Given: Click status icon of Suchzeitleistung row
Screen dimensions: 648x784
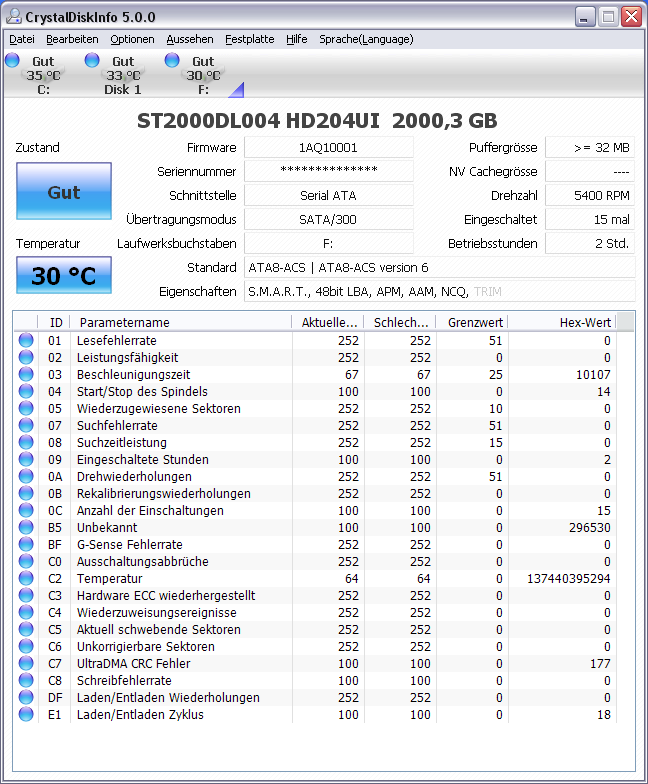Looking at the screenshot, I should [x=26, y=442].
